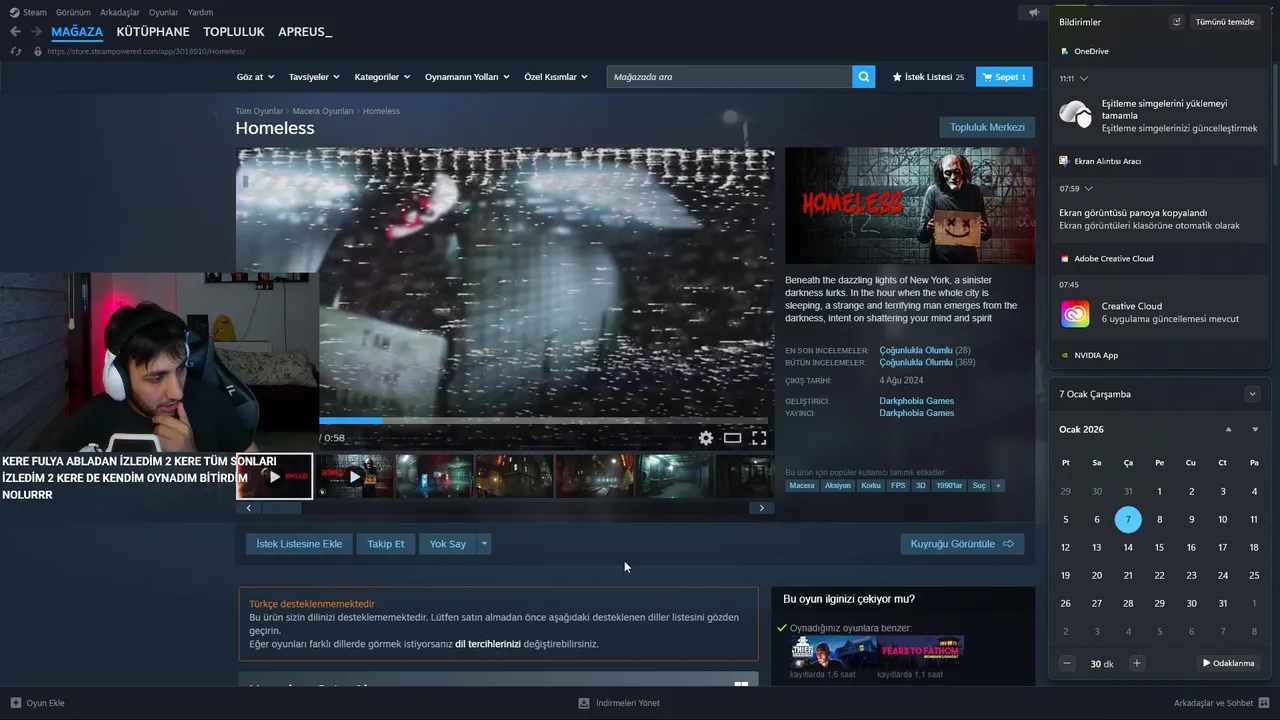The width and height of the screenshot is (1280, 720).
Task: Open the Oyunlar menu
Action: tap(164, 12)
